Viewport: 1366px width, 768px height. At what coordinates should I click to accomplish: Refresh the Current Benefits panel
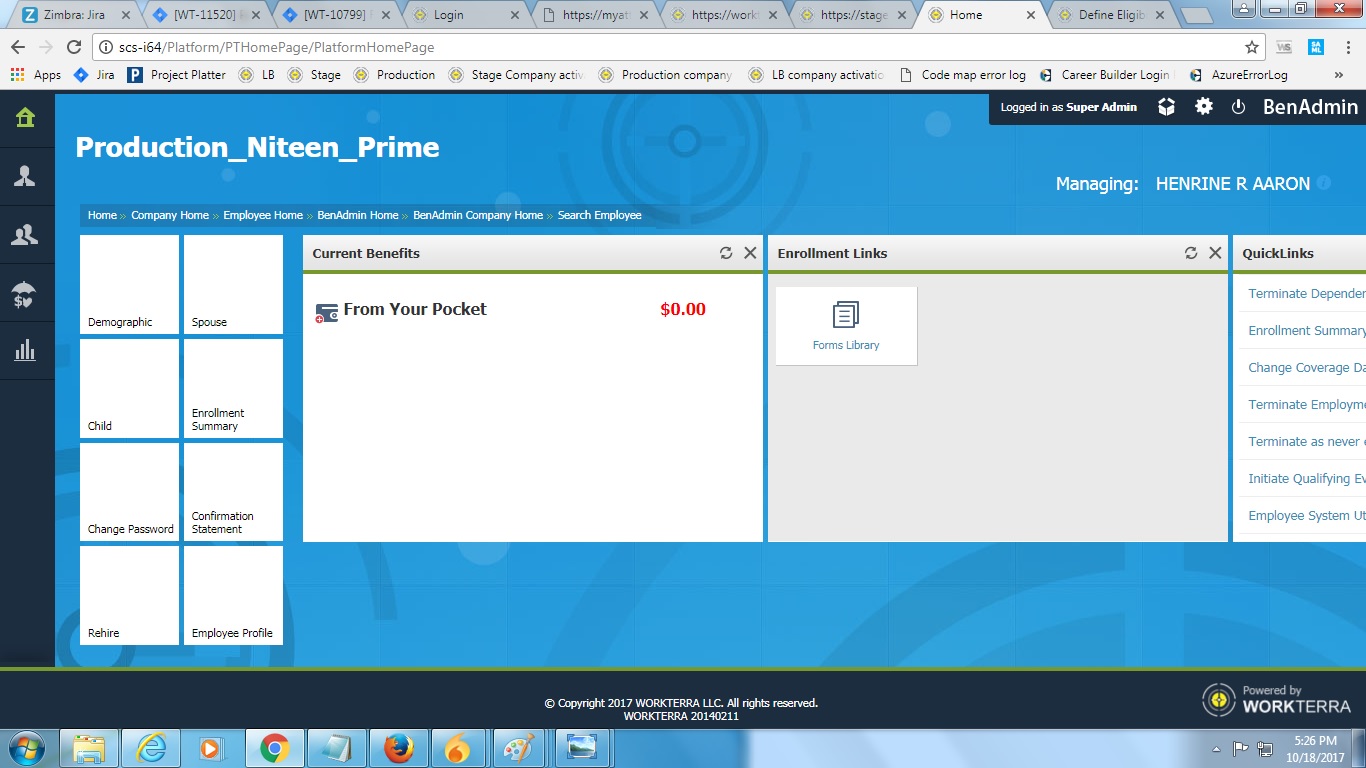726,253
